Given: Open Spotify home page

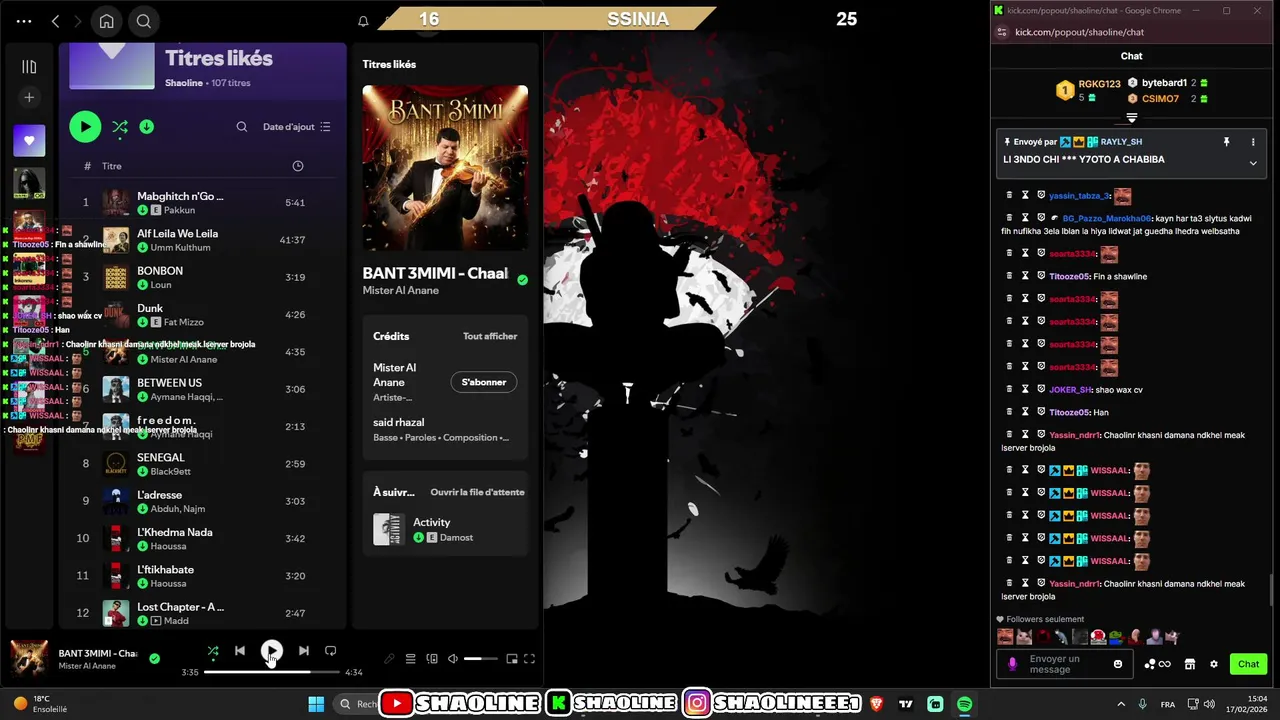Looking at the screenshot, I should (106, 21).
